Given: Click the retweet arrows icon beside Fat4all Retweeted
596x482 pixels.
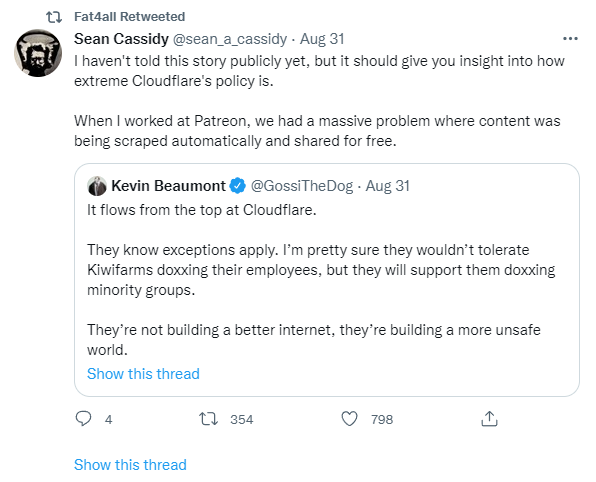Looking at the screenshot, I should click(54, 17).
